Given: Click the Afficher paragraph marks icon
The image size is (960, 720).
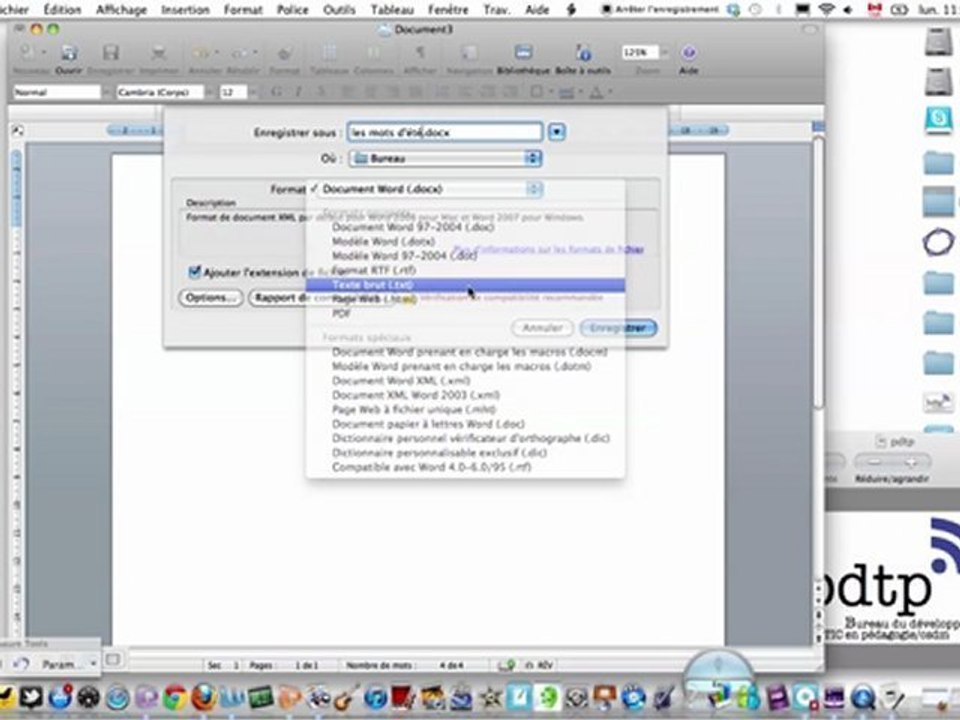Looking at the screenshot, I should [x=420, y=53].
